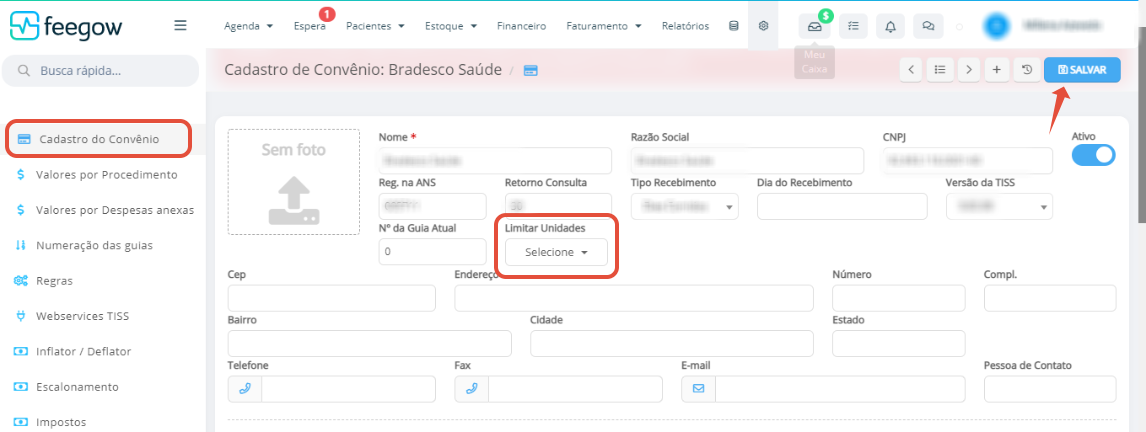Click the Endereço input field
The width and height of the screenshot is (1146, 432).
[x=634, y=298]
